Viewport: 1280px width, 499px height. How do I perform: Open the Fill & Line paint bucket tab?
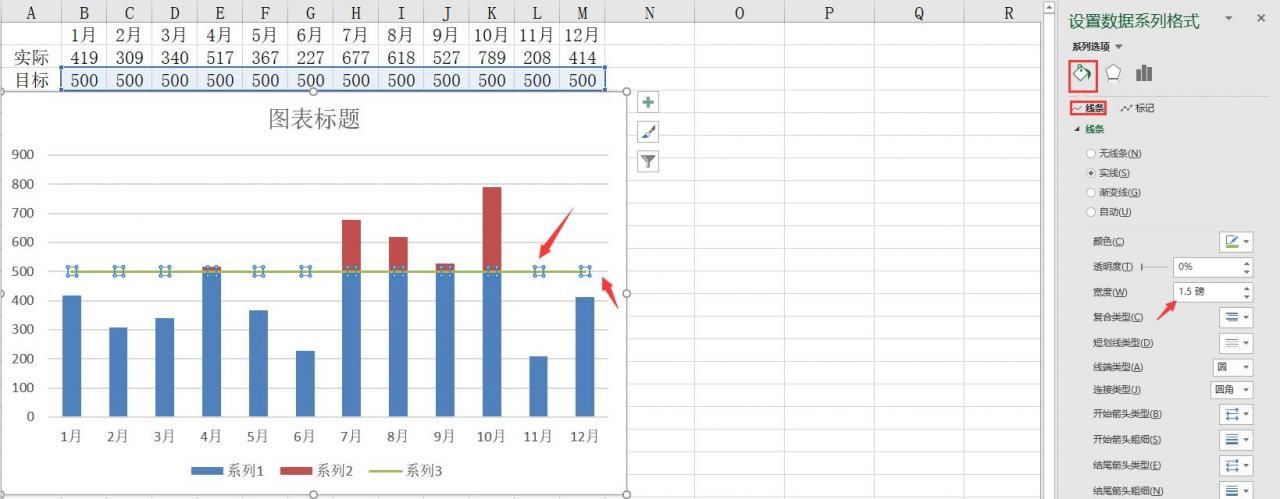1083,74
